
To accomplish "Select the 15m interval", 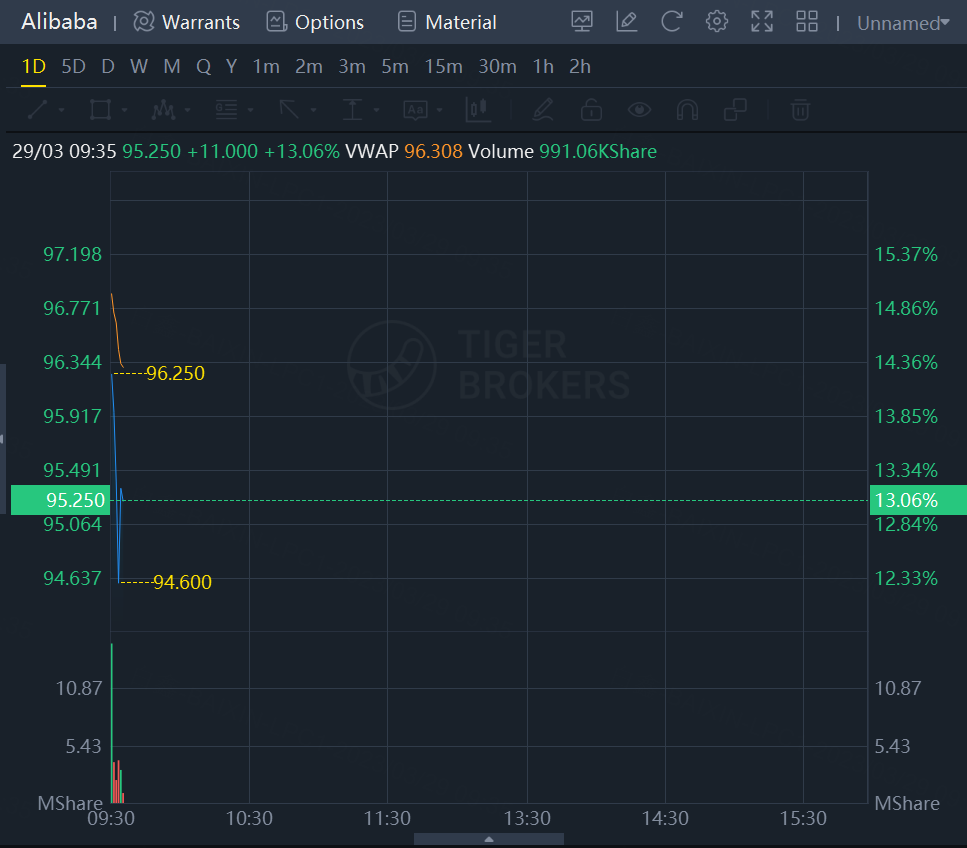I will click(443, 66).
